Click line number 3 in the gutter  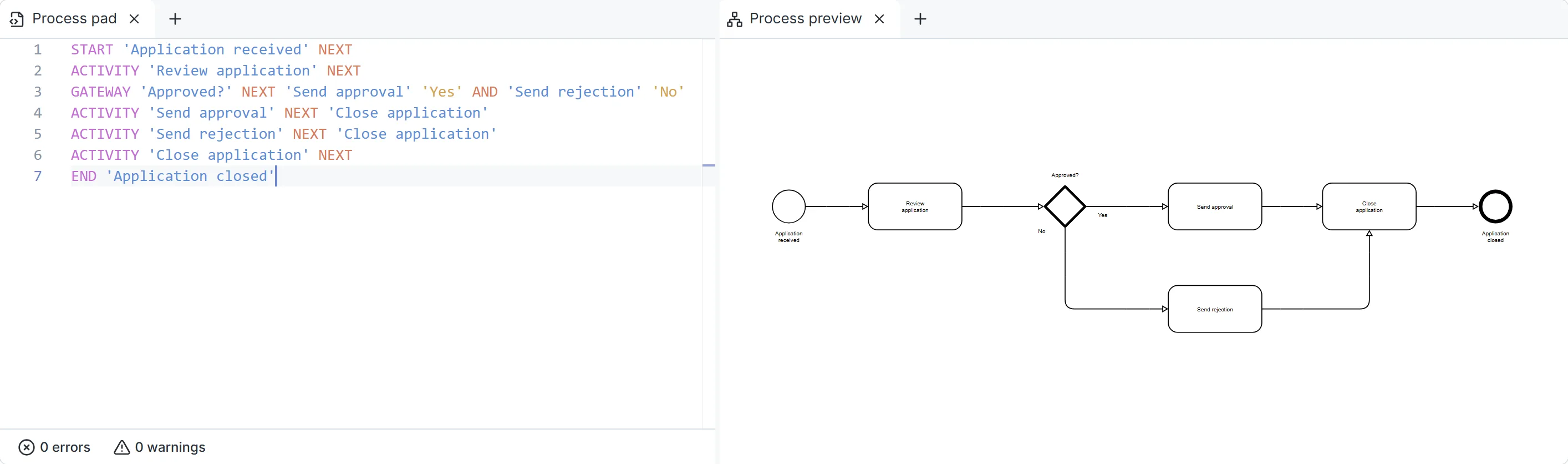click(38, 92)
